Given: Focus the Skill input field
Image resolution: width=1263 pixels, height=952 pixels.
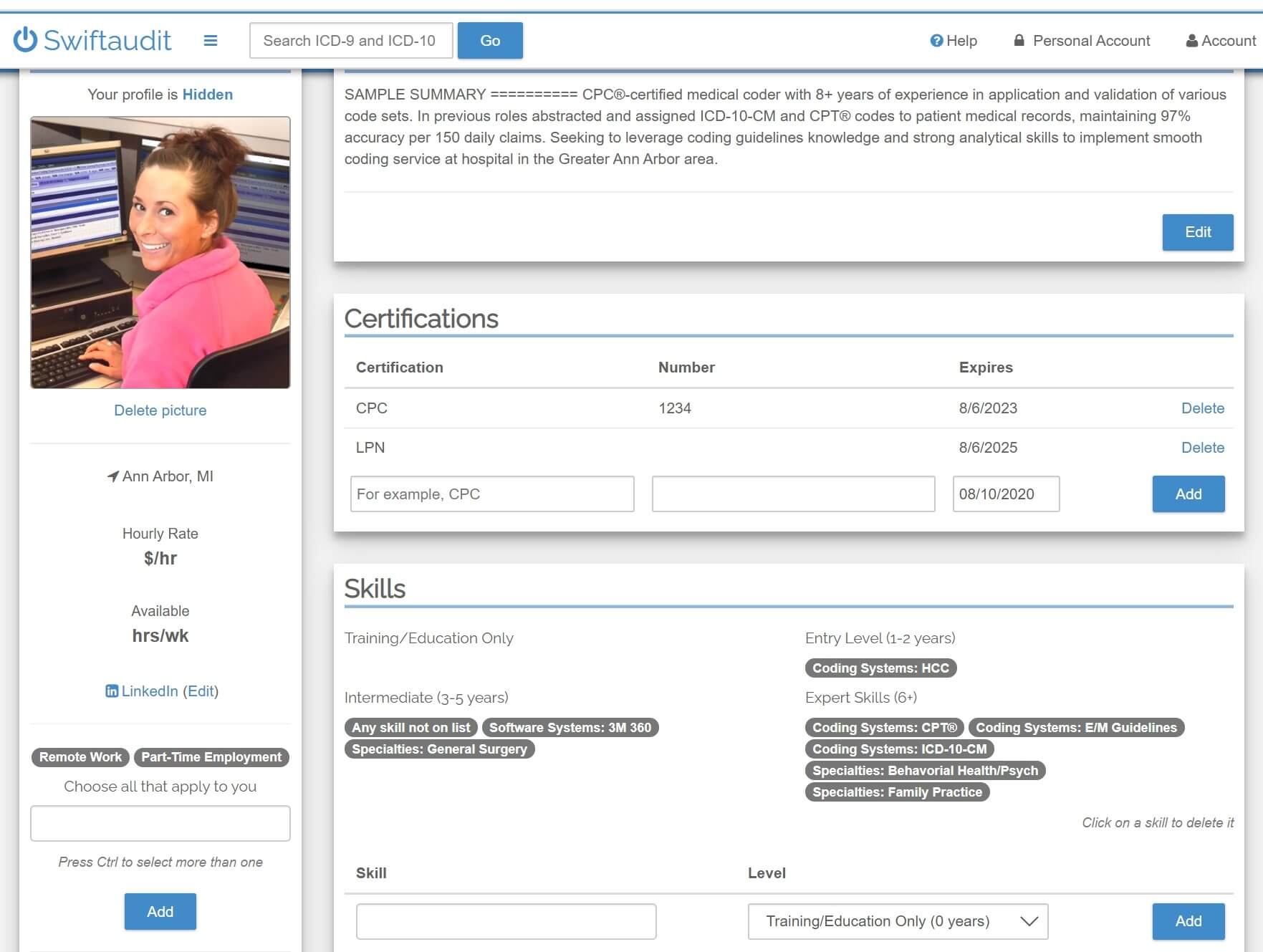Looking at the screenshot, I should pos(506,921).
